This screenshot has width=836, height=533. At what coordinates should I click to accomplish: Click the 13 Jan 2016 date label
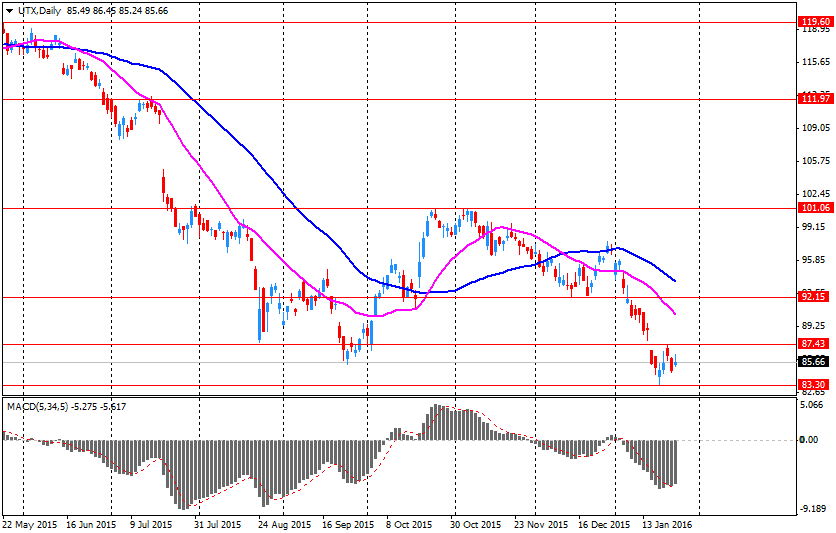tap(667, 525)
